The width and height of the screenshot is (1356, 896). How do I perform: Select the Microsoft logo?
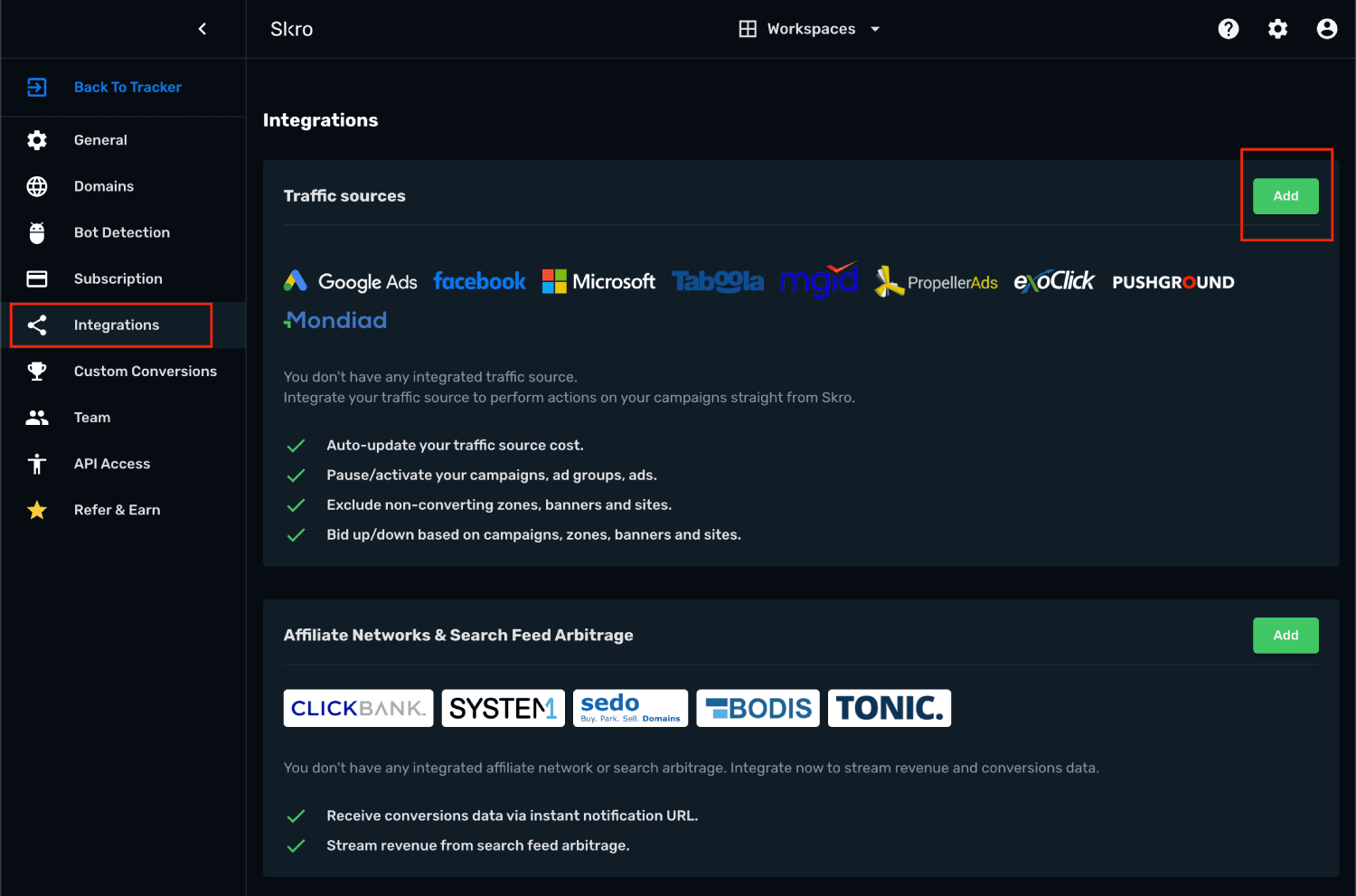pos(598,281)
